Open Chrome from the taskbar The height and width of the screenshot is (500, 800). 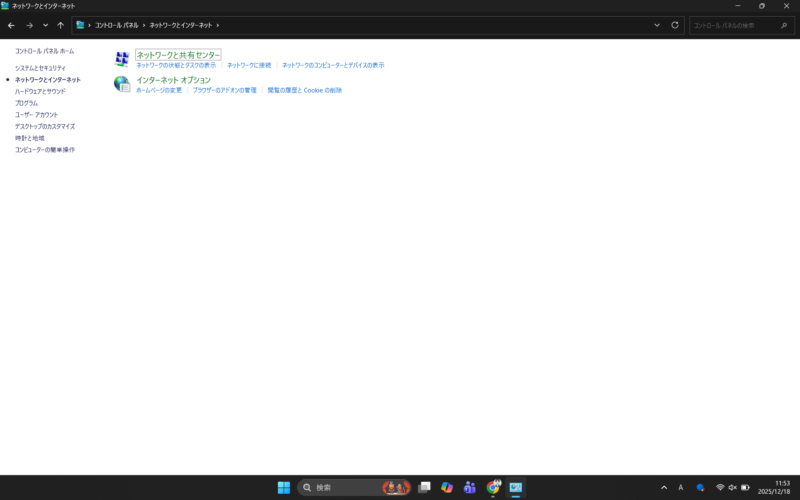tap(493, 487)
